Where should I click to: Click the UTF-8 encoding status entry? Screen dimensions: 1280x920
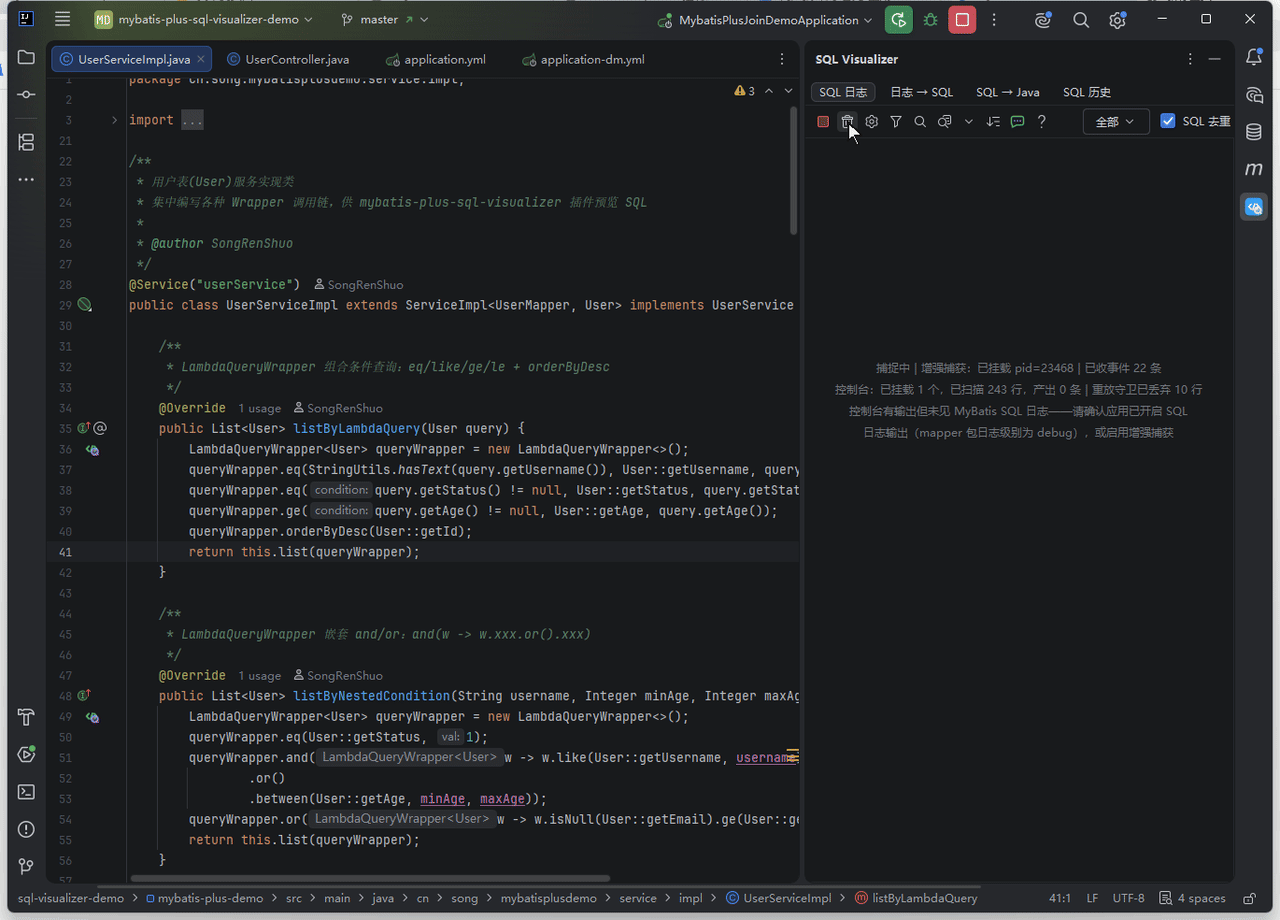1129,898
